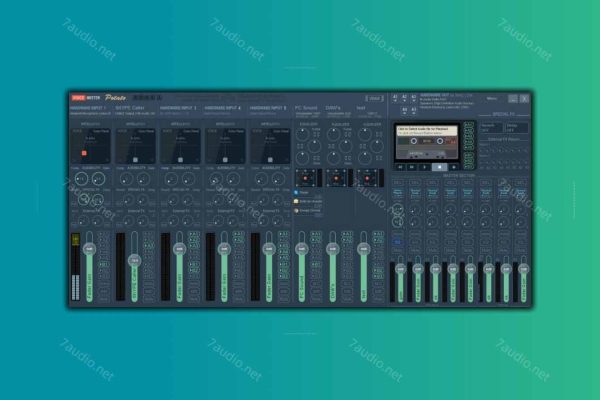Image resolution: width=600 pixels, height=400 pixels.
Task: Toggle B2 bus on HARDWARE INPUT 3 strip
Action: [x=194, y=270]
